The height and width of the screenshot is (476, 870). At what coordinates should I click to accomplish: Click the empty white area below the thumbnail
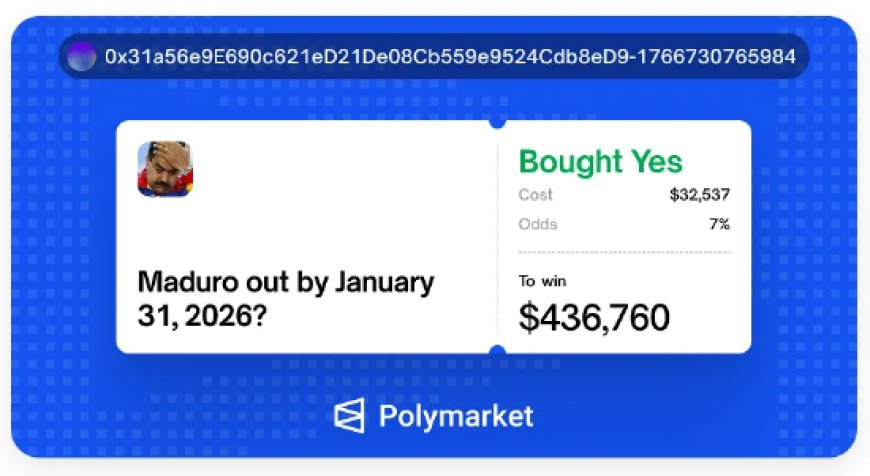pos(250,230)
